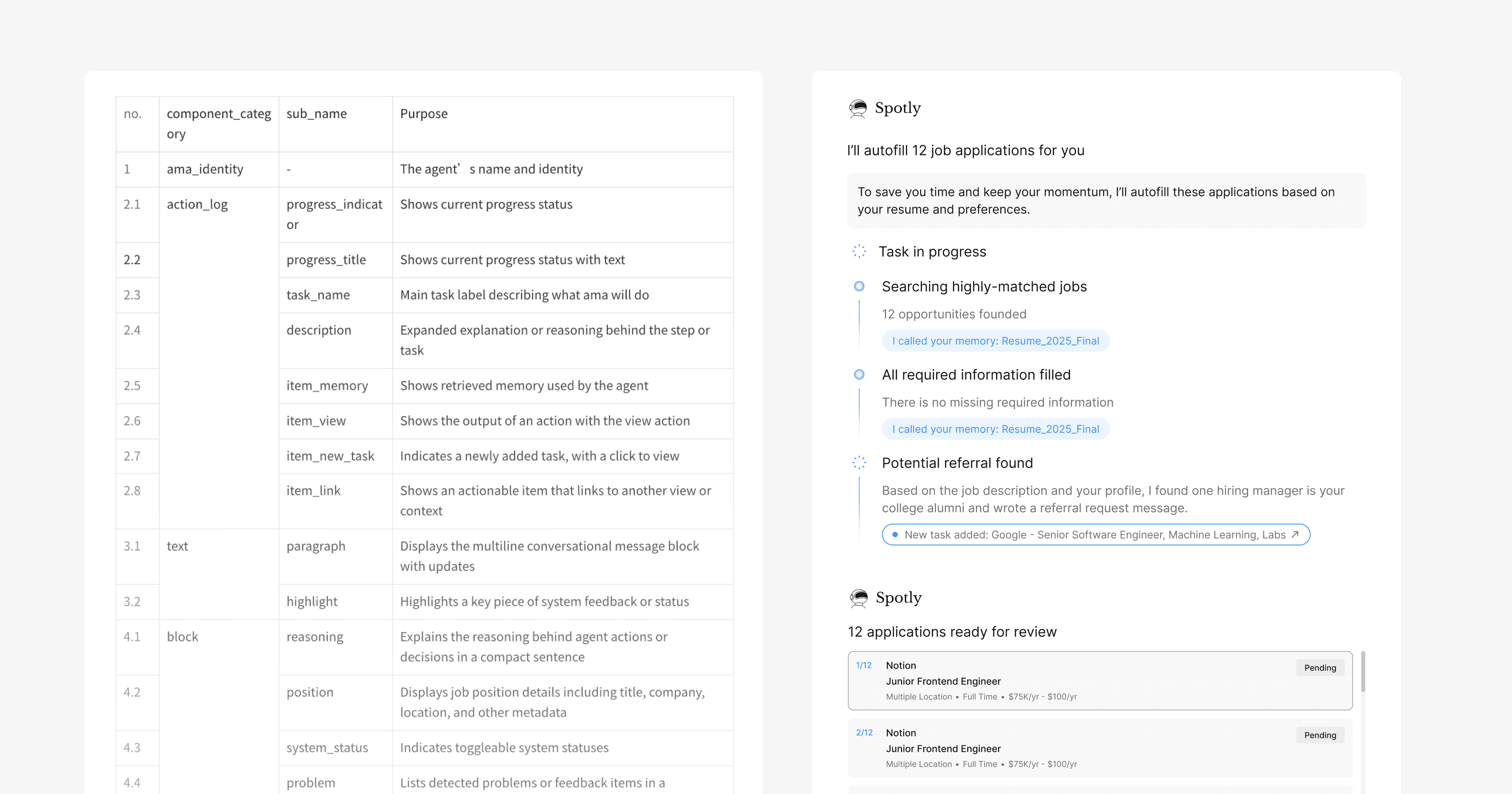Click the Potential referral found spinner icon

click(859, 463)
